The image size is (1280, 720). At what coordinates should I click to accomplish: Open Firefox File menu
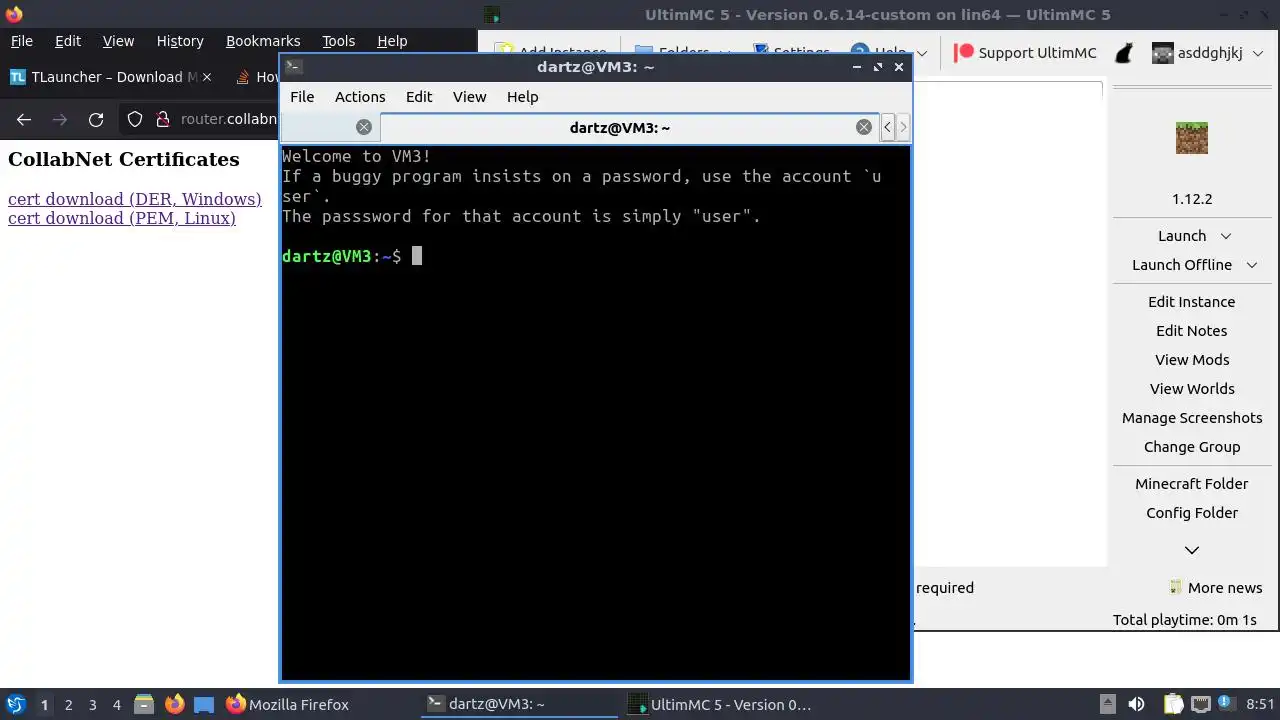pos(22,41)
